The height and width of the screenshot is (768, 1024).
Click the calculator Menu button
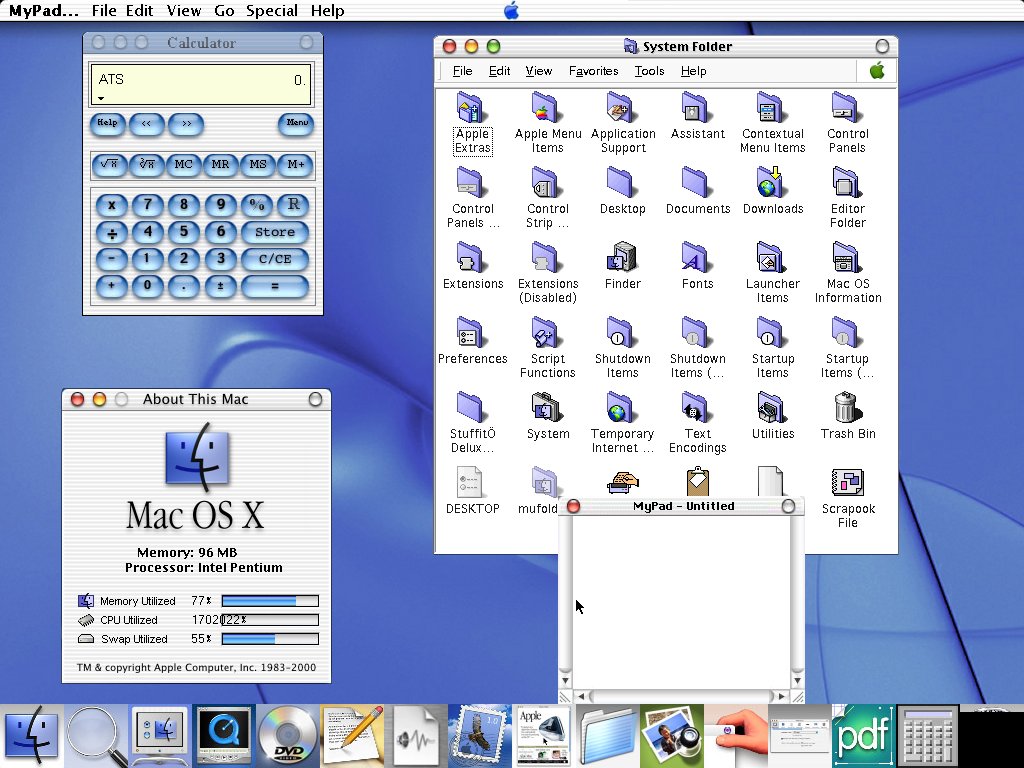[x=296, y=123]
